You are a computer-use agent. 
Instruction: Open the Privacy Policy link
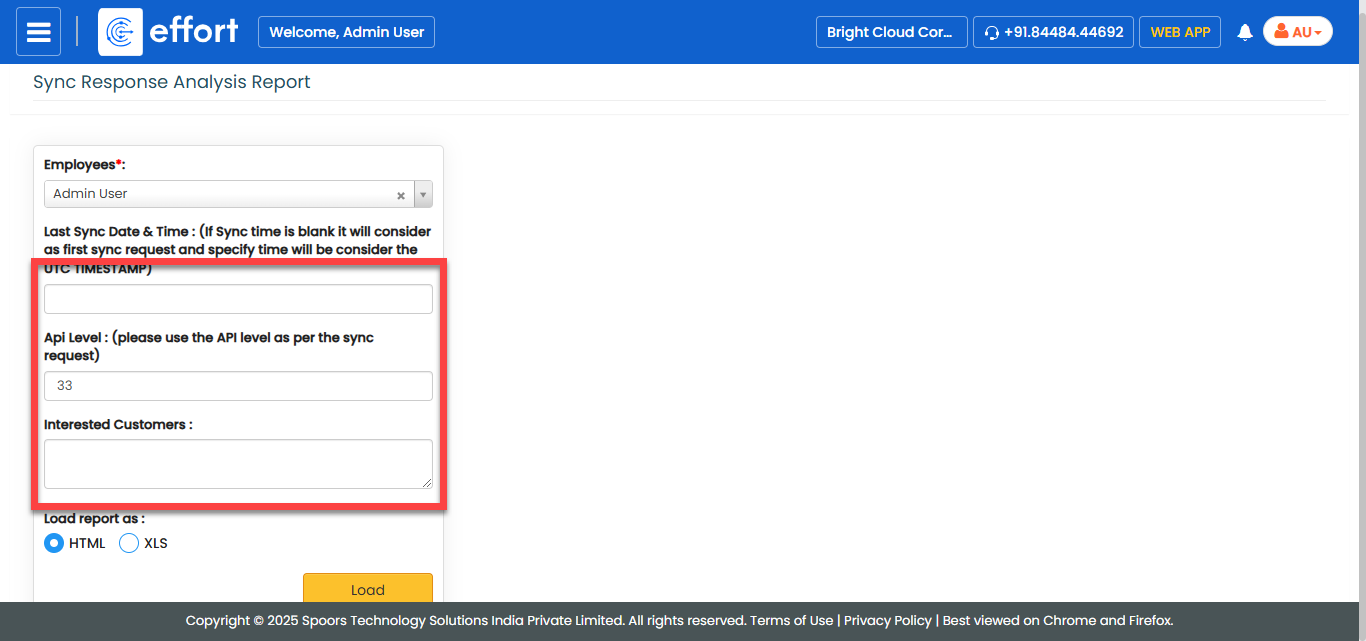[887, 621]
